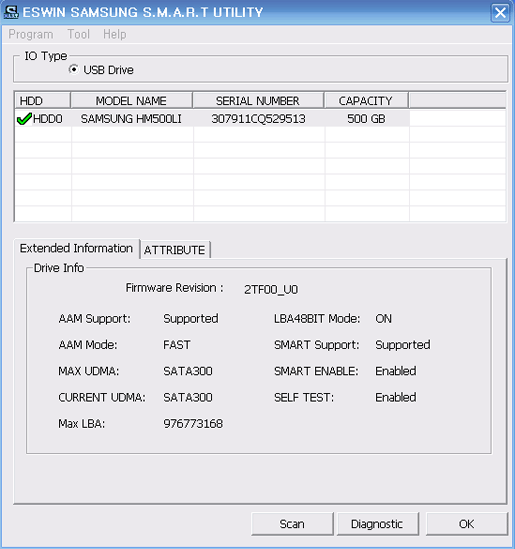Open the Help menu
This screenshot has width=515, height=549.
click(x=114, y=34)
